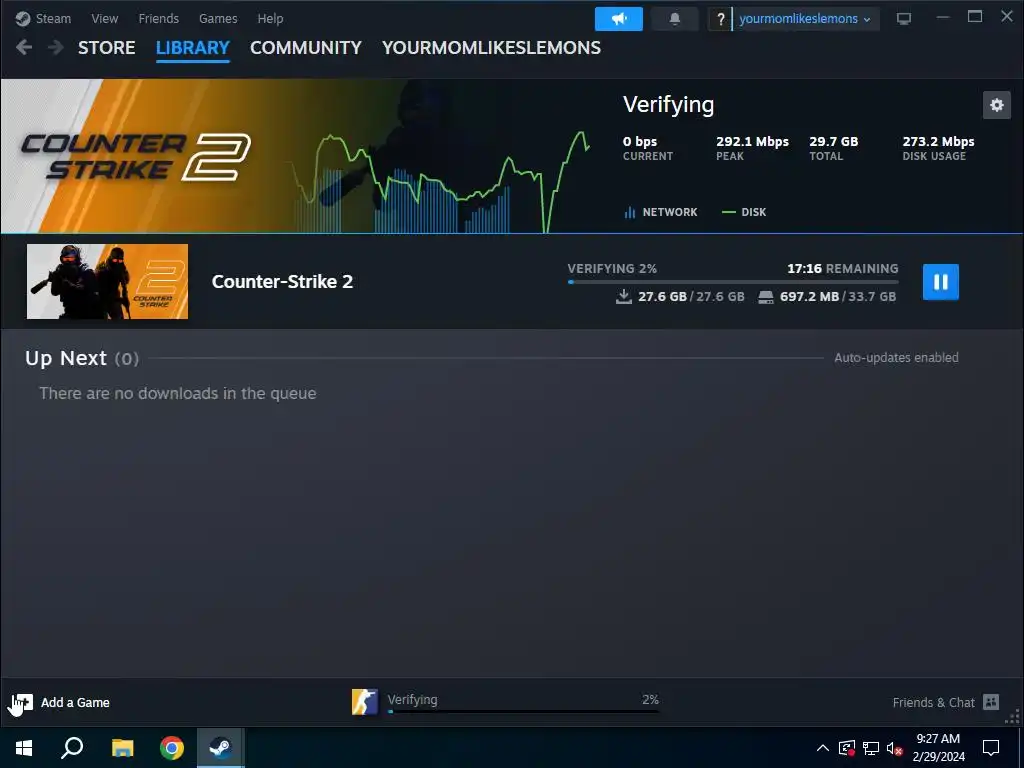This screenshot has width=1024, height=768.
Task: Click the network tray icon
Action: (871, 748)
